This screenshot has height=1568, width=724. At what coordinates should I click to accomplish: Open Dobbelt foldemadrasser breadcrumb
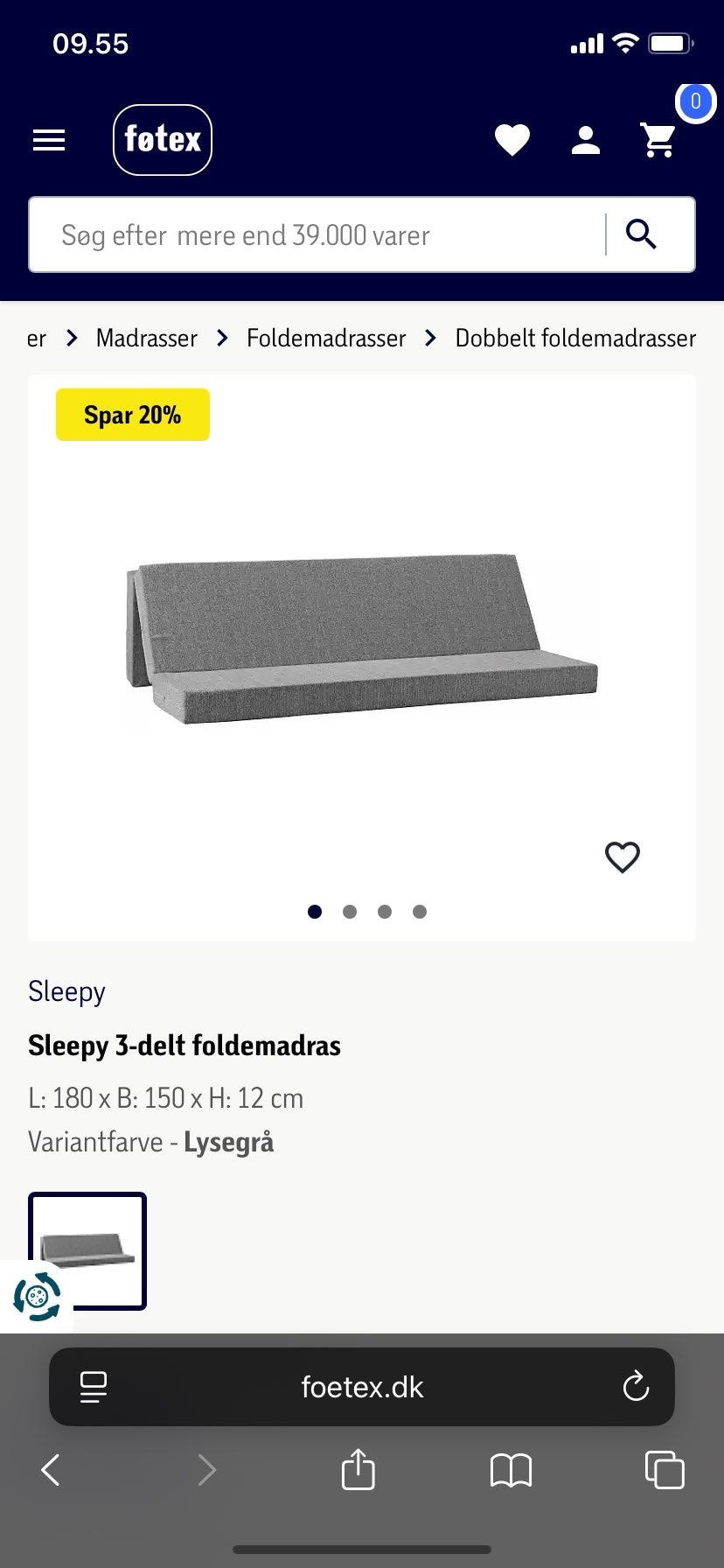tap(575, 338)
